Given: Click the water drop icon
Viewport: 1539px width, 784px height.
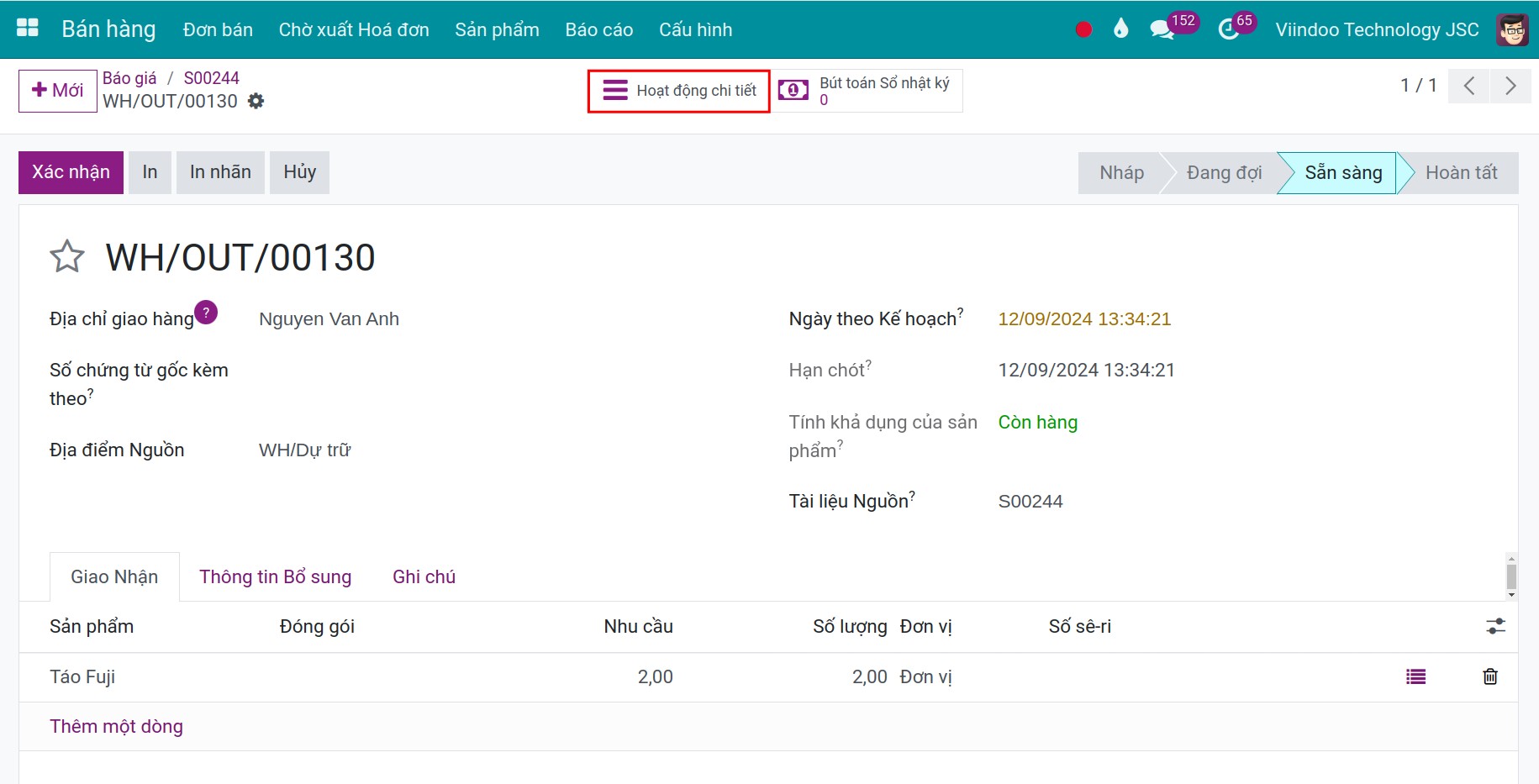Looking at the screenshot, I should pyautogui.click(x=1120, y=29).
